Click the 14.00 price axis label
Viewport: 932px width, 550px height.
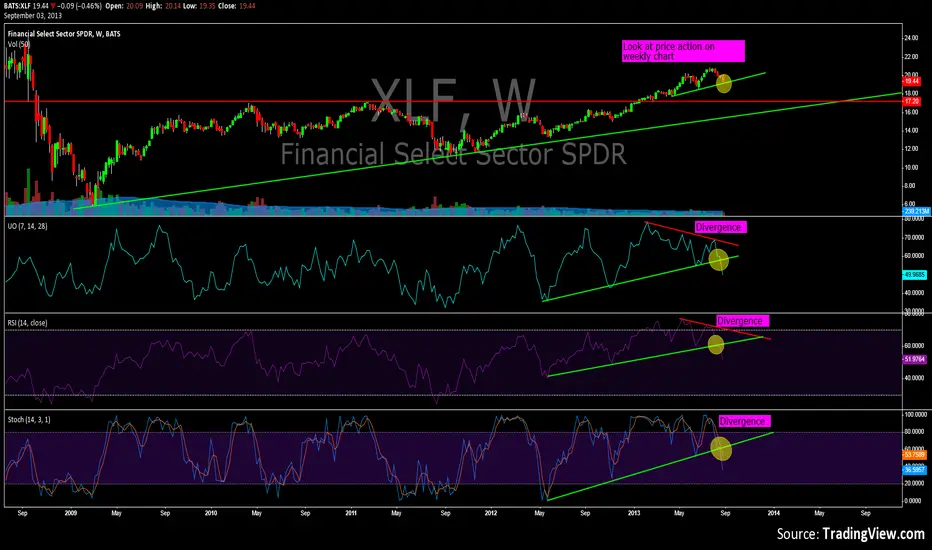(x=911, y=131)
